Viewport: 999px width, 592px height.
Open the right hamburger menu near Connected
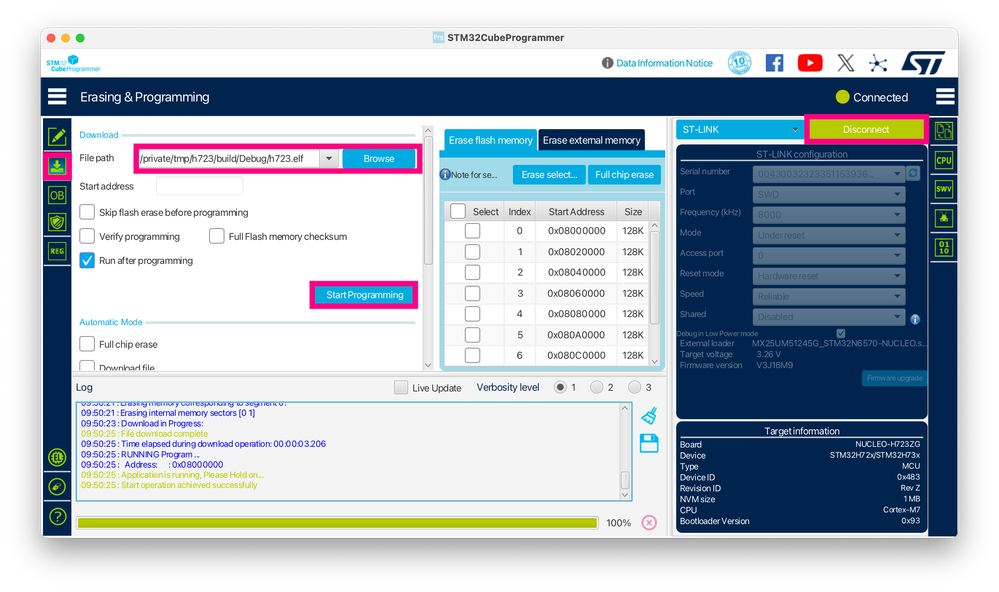(x=945, y=97)
